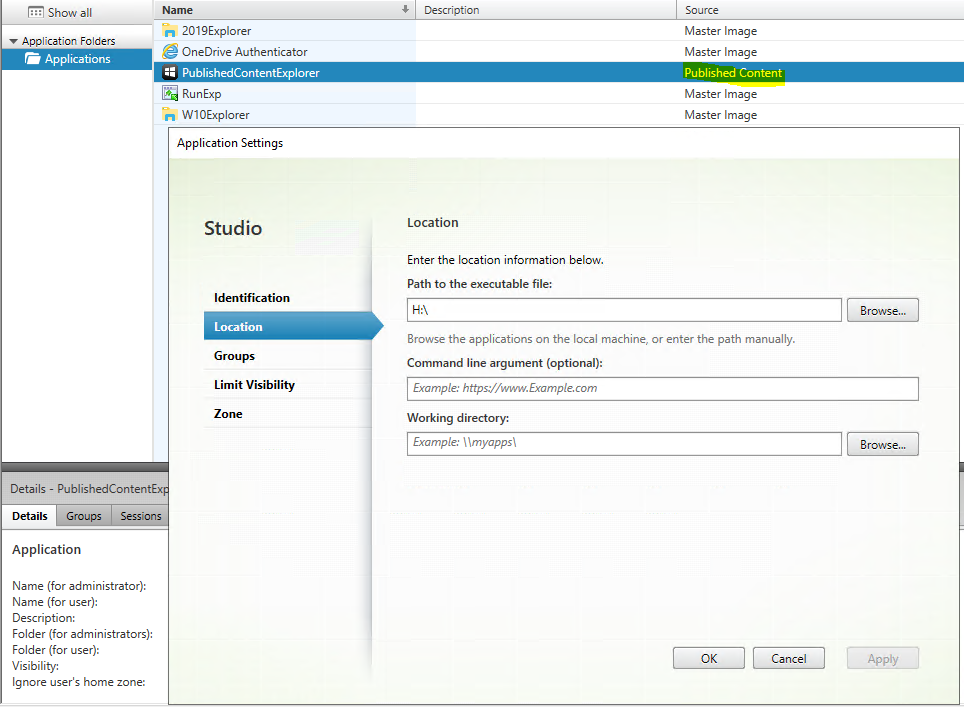The height and width of the screenshot is (707, 964).
Task: Click the Command line argument field
Action: click(662, 389)
